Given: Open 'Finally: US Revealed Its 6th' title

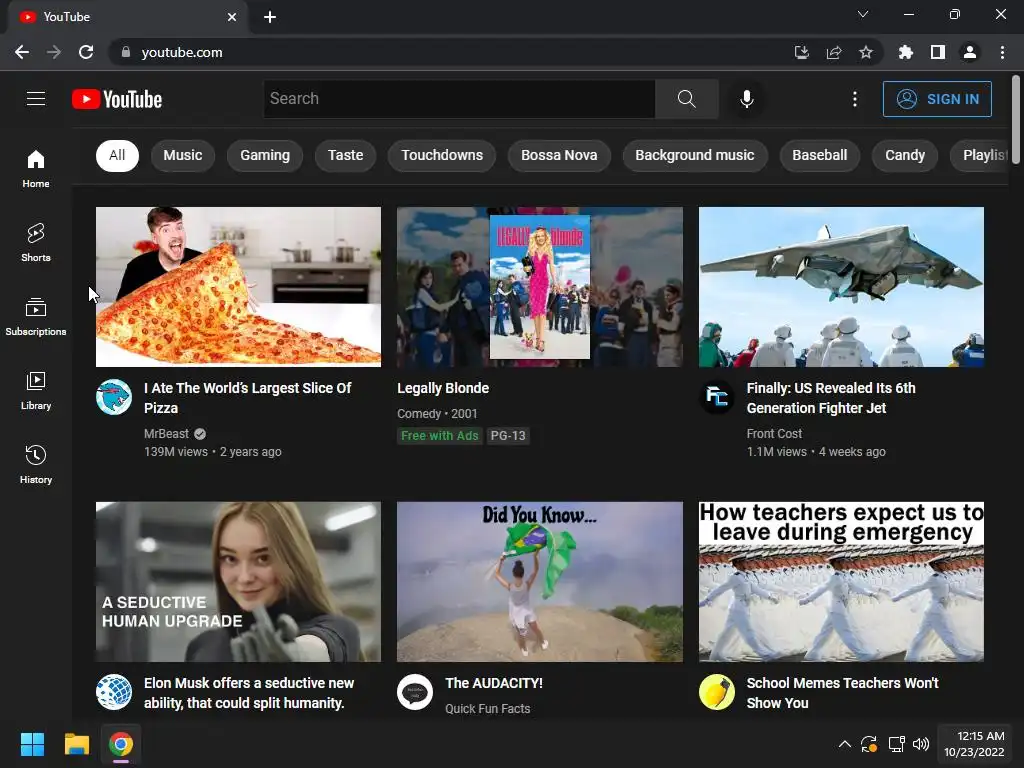Looking at the screenshot, I should tap(831, 398).
